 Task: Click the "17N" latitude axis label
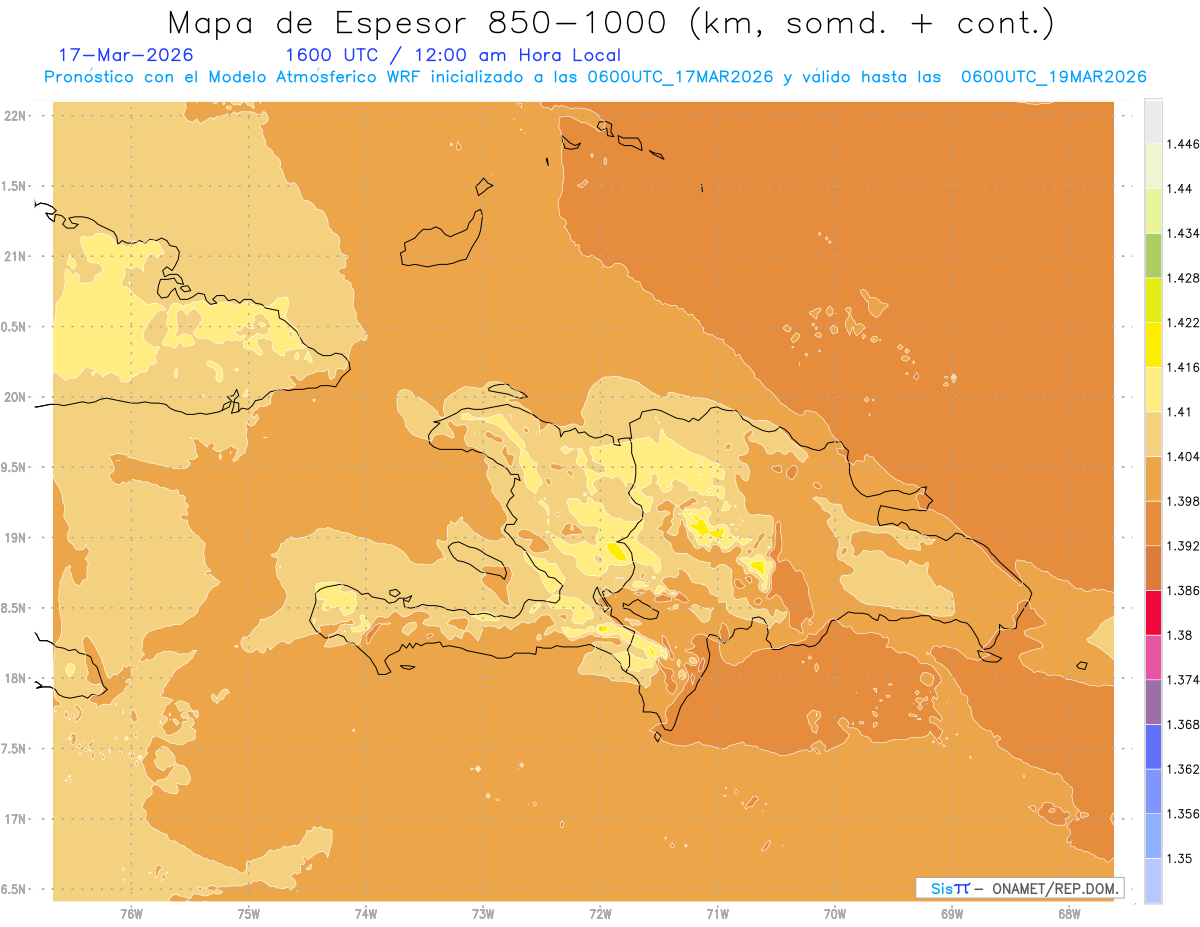point(17,819)
